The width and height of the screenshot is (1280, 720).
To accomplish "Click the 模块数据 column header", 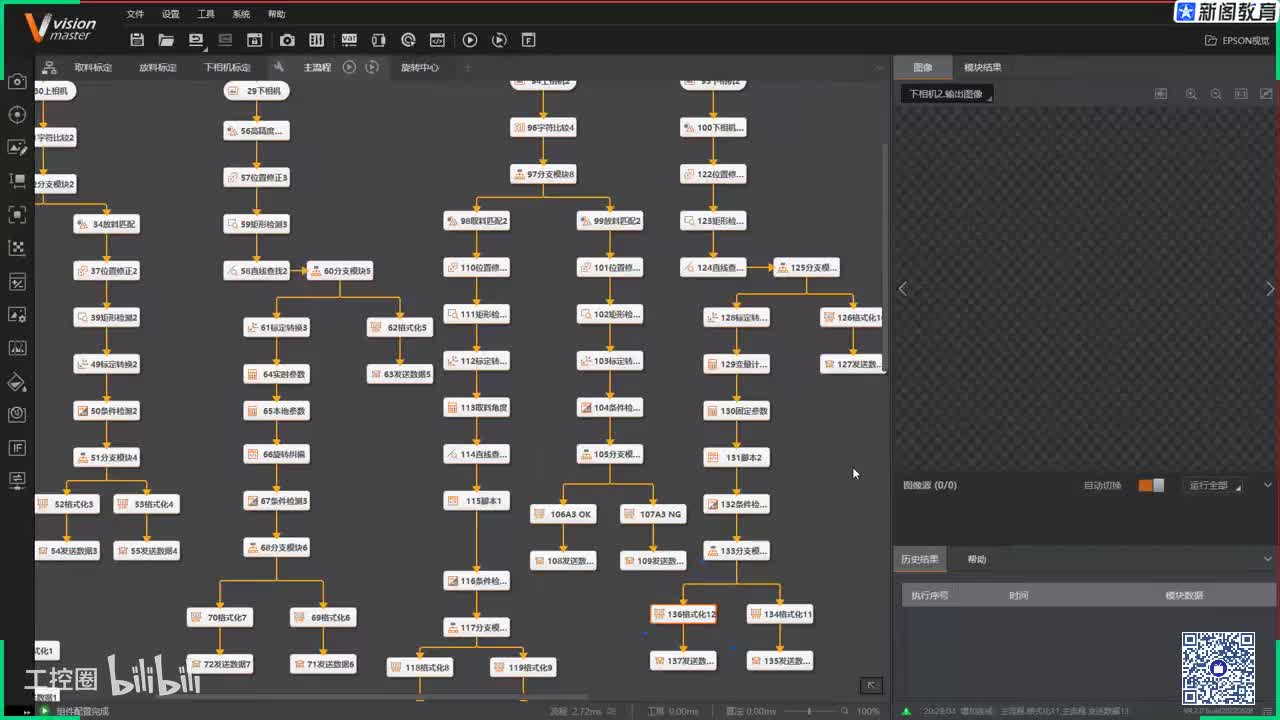I will pyautogui.click(x=1184, y=595).
